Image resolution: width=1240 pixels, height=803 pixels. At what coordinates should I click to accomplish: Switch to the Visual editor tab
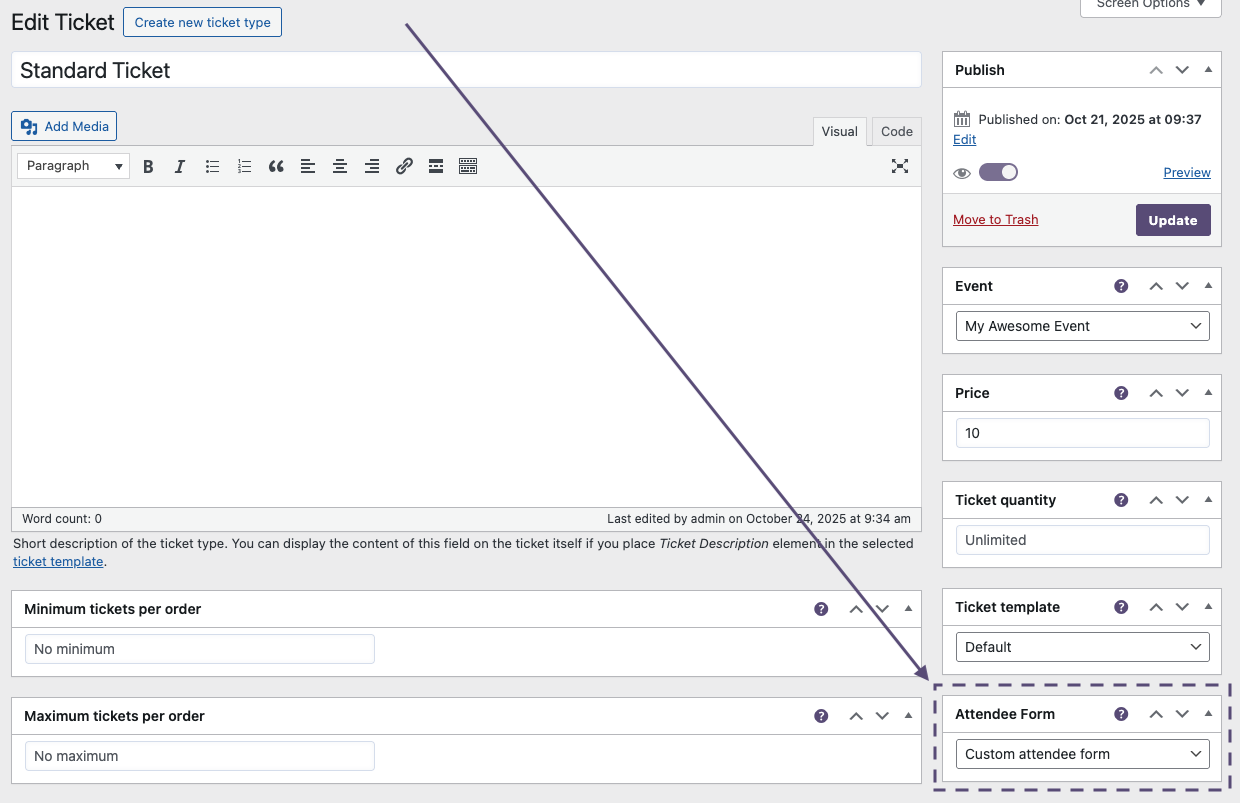click(839, 132)
